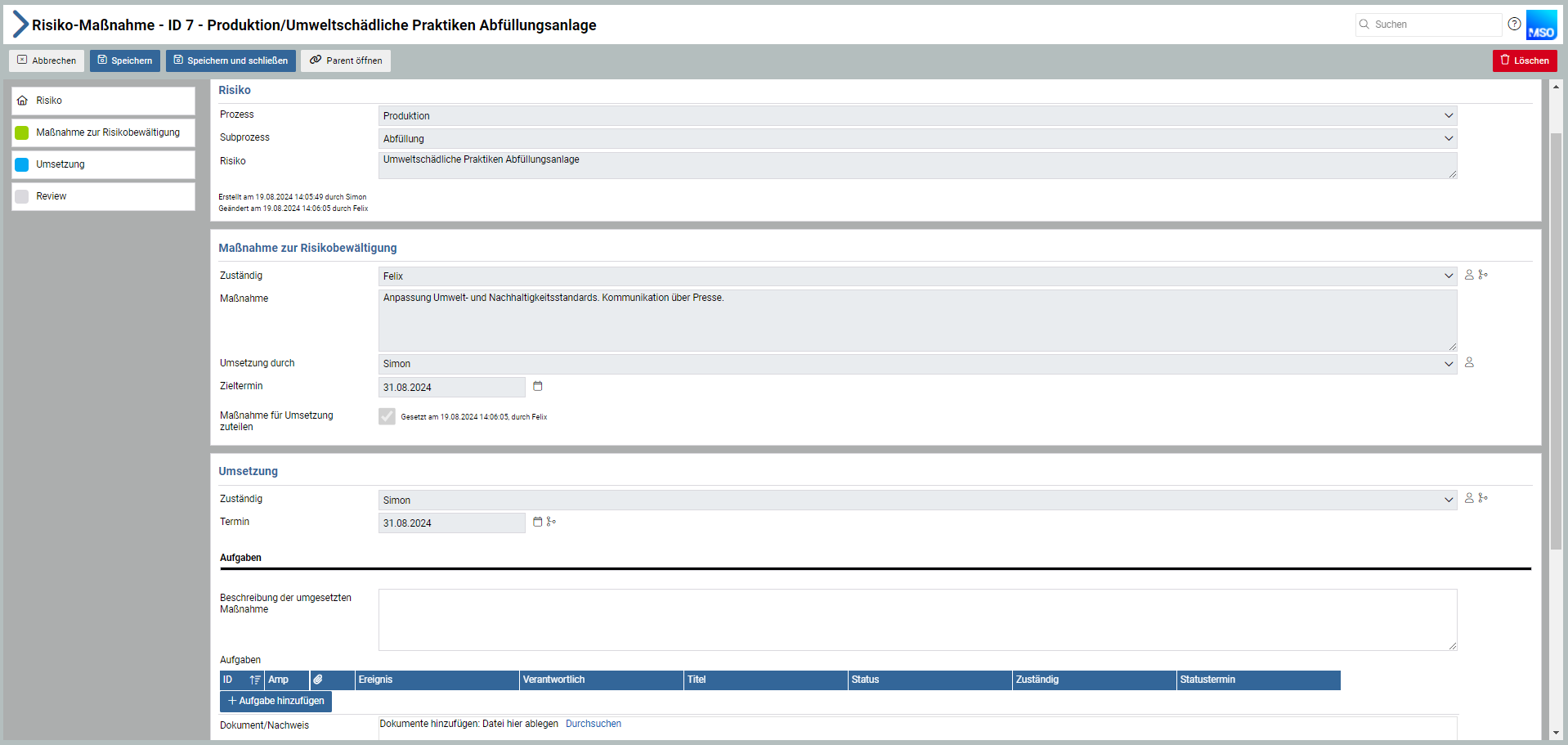Click workflow branch icon beside Maßnahme Zuständig
This screenshot has height=745, width=1568.
point(1483,275)
